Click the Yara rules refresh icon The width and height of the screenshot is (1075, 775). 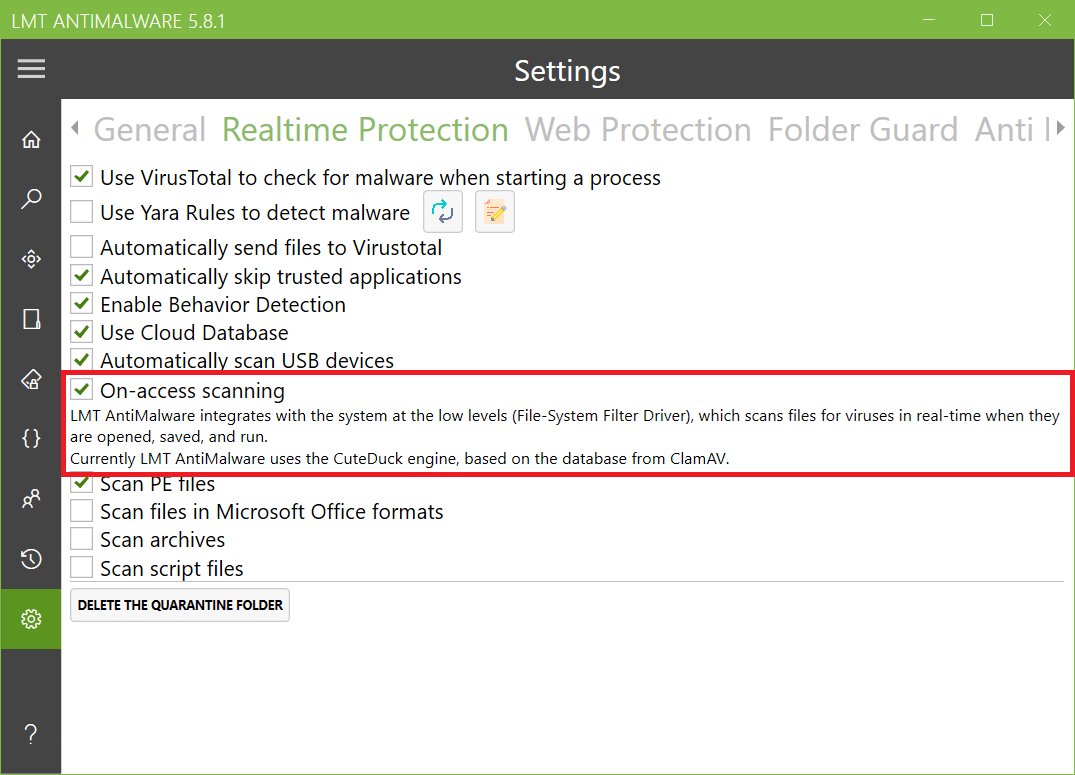(x=443, y=212)
